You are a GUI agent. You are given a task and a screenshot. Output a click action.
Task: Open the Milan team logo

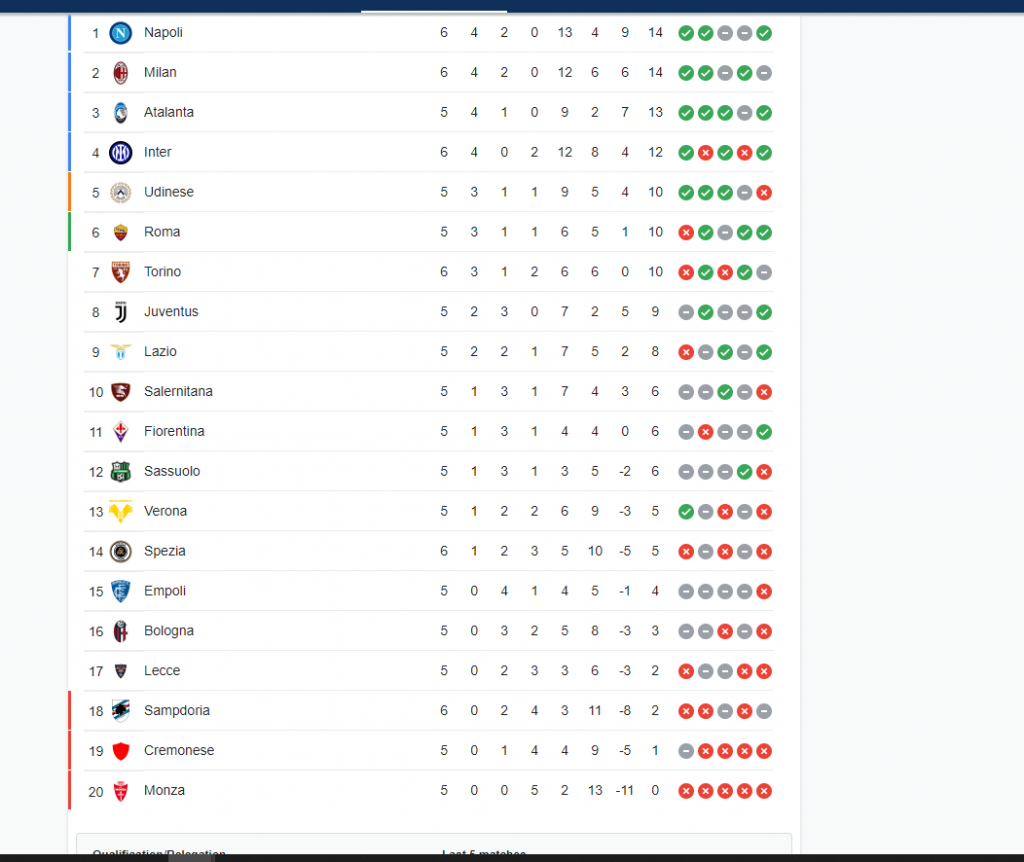pos(120,72)
